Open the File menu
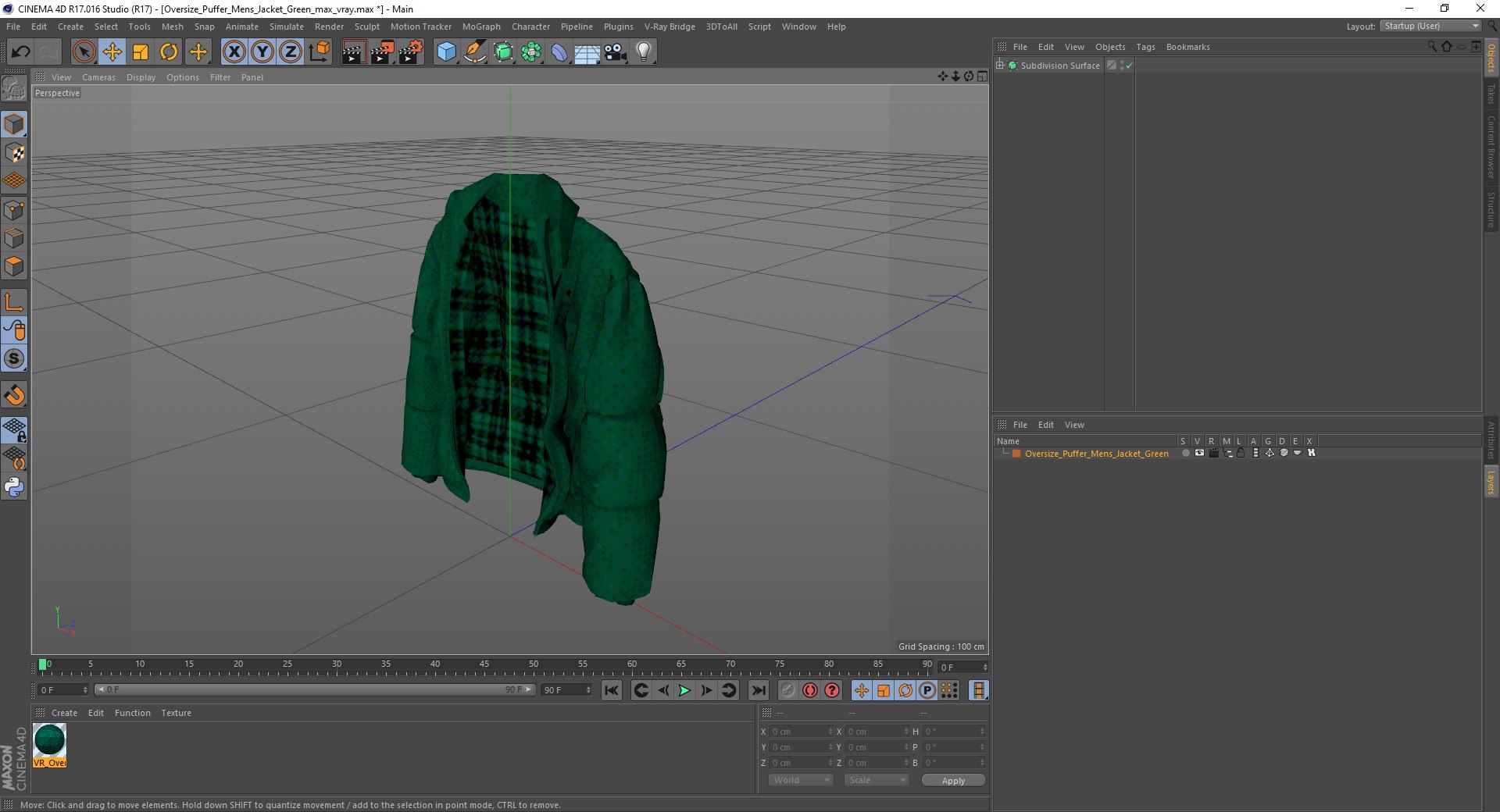The image size is (1500, 812). click(x=13, y=27)
